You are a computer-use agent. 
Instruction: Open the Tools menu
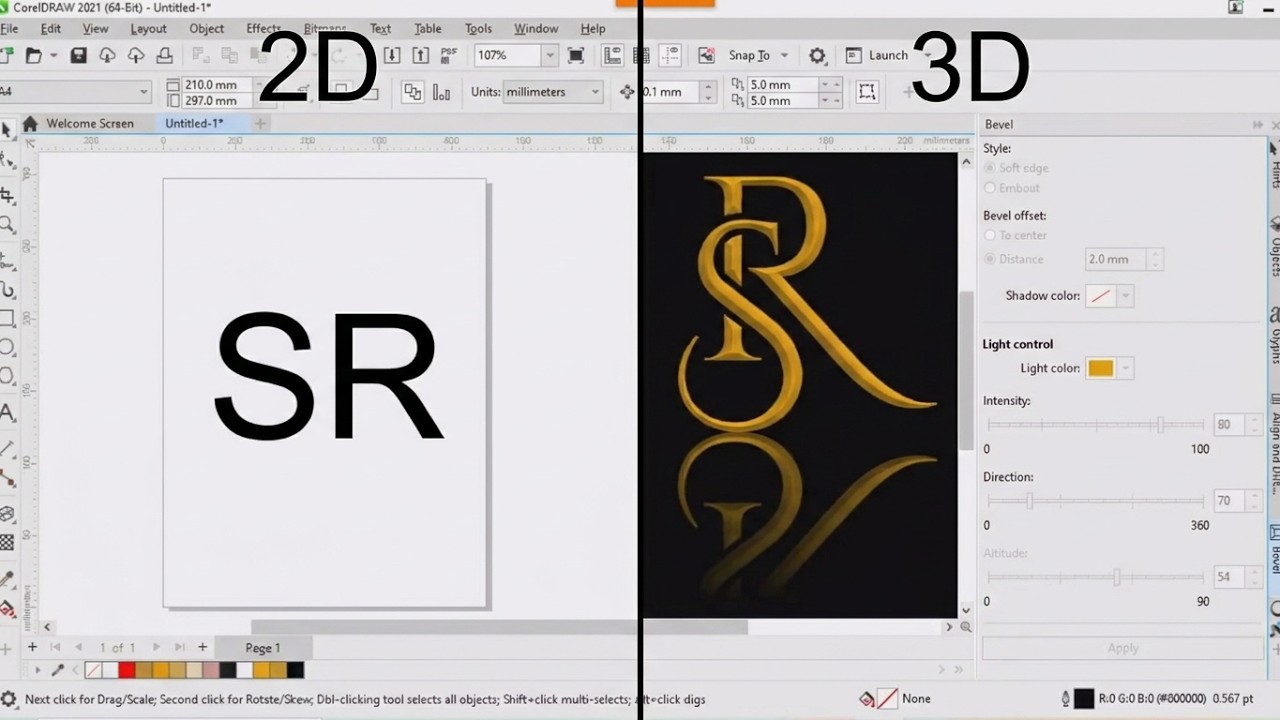tap(478, 29)
